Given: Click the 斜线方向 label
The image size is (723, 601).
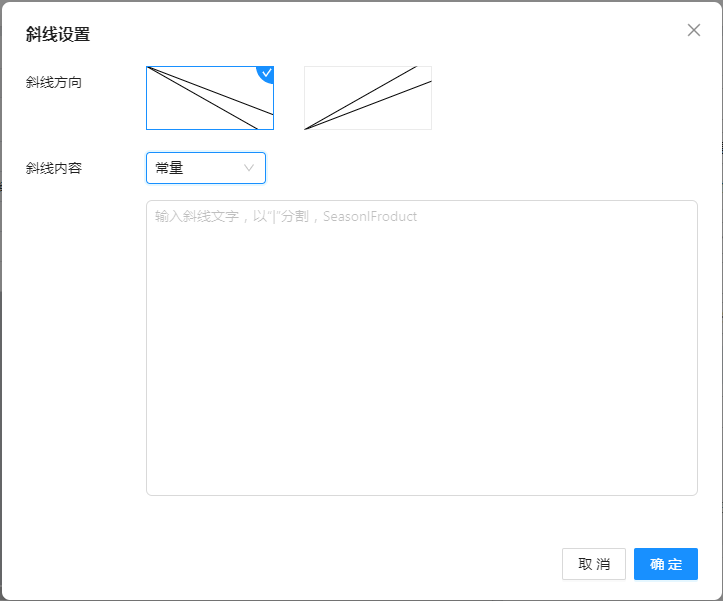Looking at the screenshot, I should click(54, 82).
